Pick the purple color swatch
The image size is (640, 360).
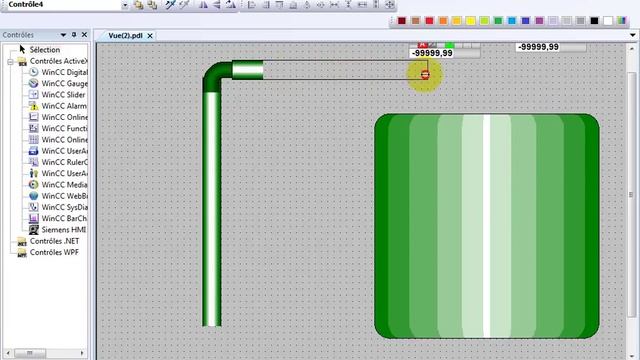tap(539, 21)
